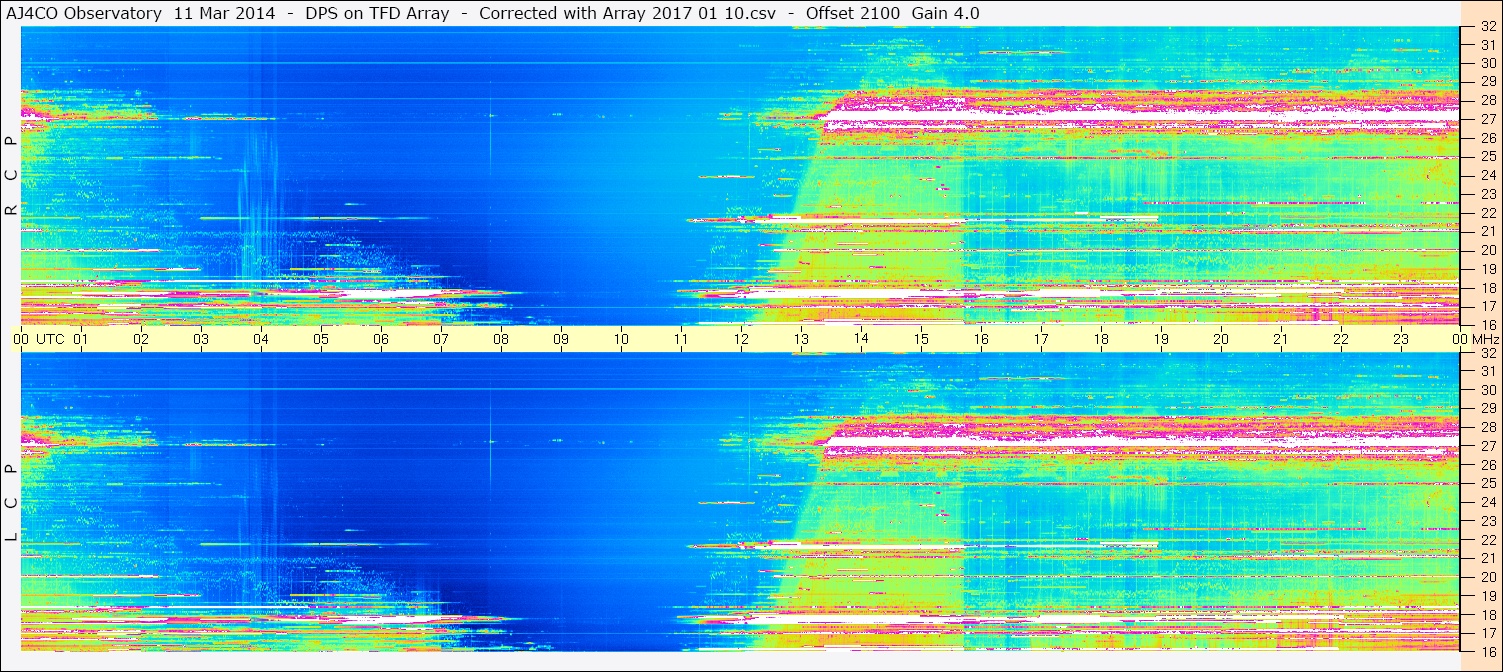Click the 16 MHz label in LCP panel
Viewport: 1503px width, 672px height.
(x=1487, y=652)
